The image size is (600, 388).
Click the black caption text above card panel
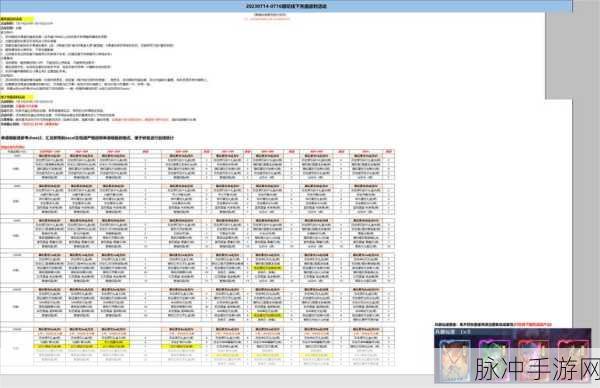point(474,324)
